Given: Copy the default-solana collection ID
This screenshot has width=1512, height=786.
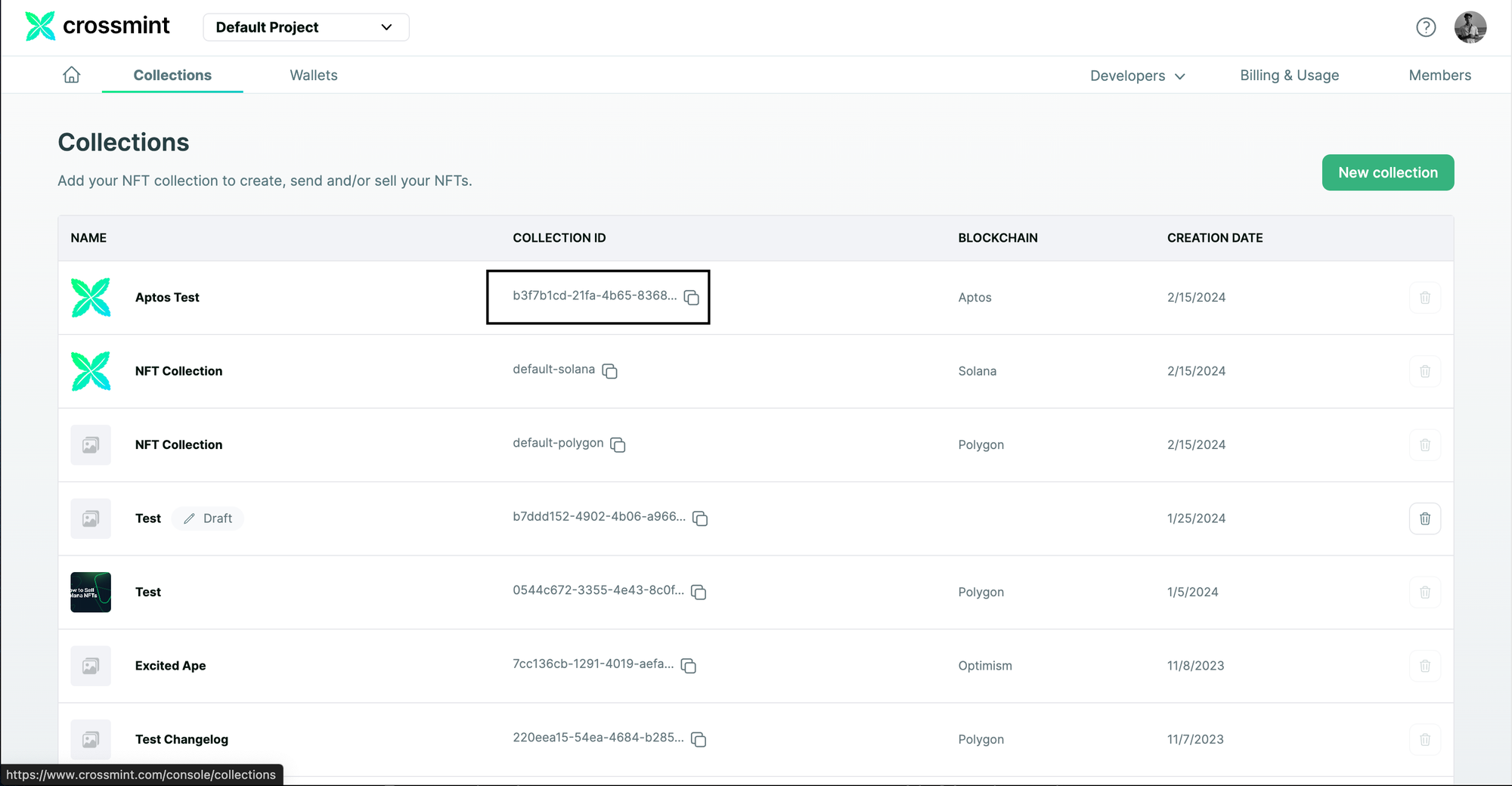Looking at the screenshot, I should (x=609, y=370).
